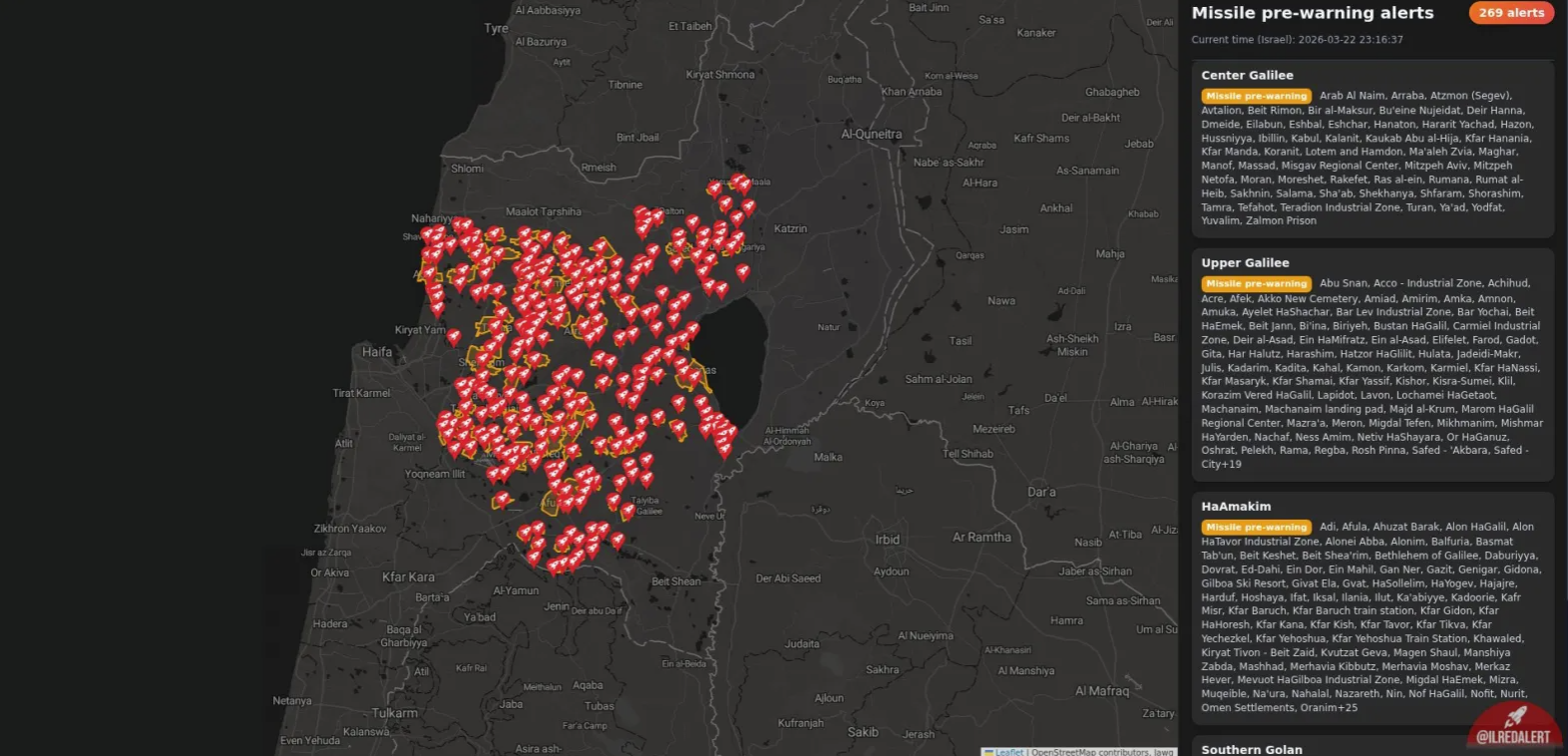Click the Tibnine map label

(x=625, y=85)
